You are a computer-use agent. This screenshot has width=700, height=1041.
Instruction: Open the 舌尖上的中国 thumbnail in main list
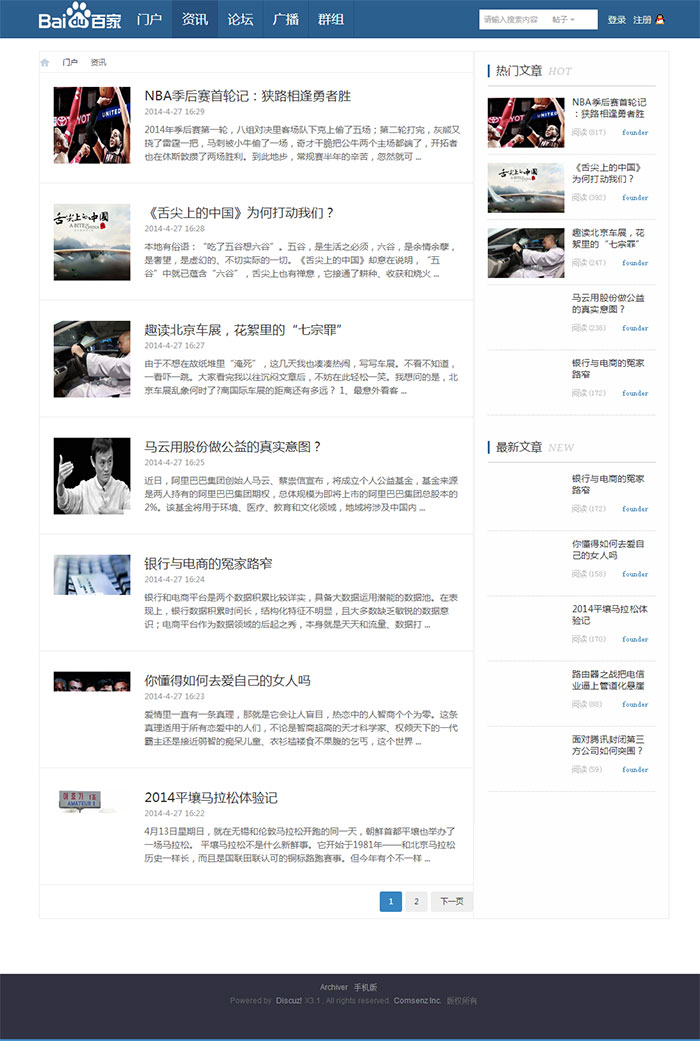(92, 242)
